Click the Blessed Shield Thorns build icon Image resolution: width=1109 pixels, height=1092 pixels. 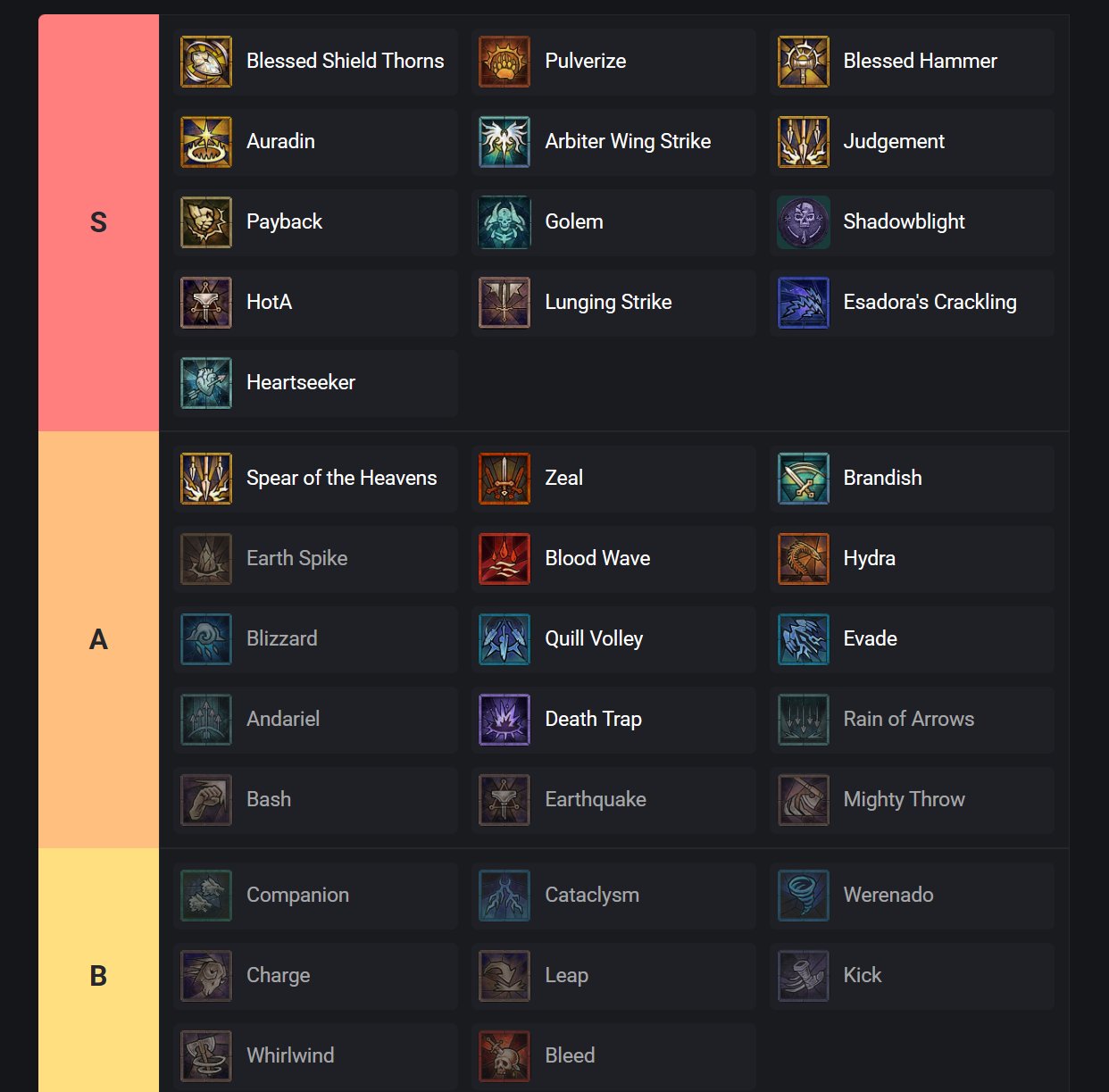pyautogui.click(x=206, y=62)
